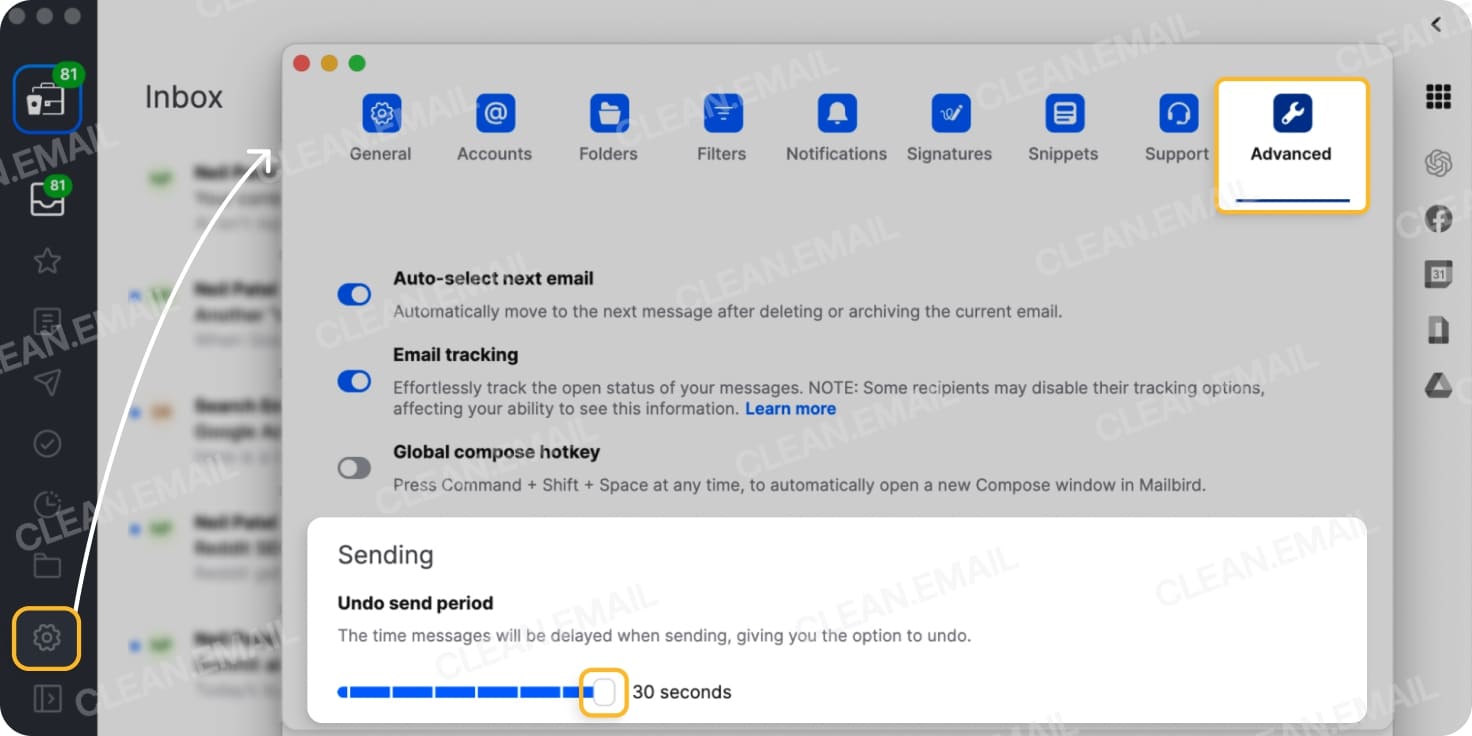Screen dimensions: 1472x736
Task: Open the Support tab
Action: tap(1176, 126)
